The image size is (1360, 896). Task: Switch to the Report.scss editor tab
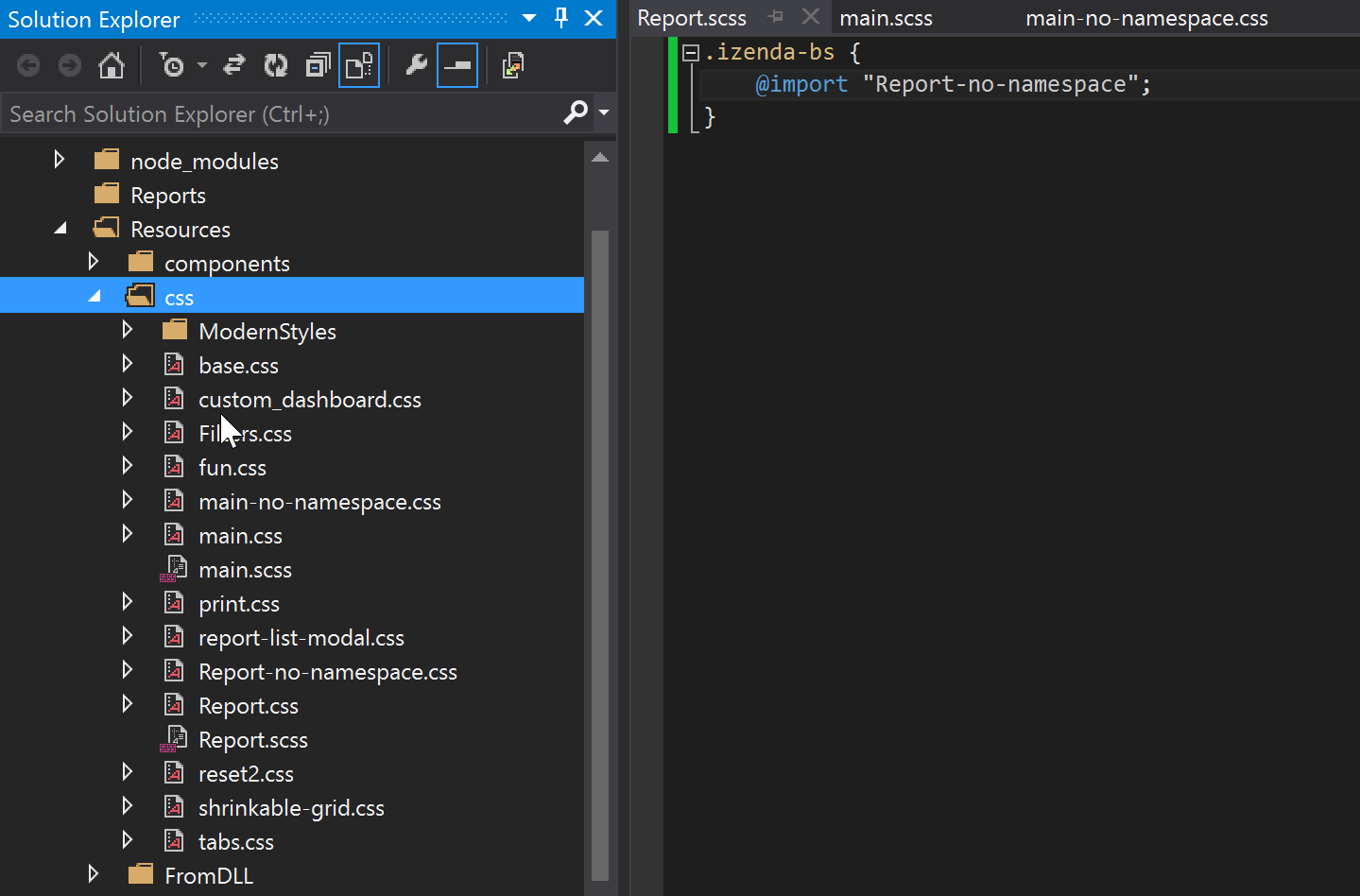point(692,18)
